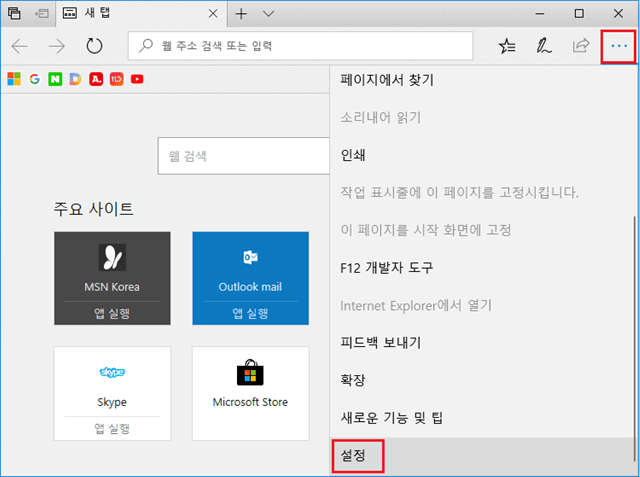
Task: Open the Favorites hub star icon
Action: 507,46
